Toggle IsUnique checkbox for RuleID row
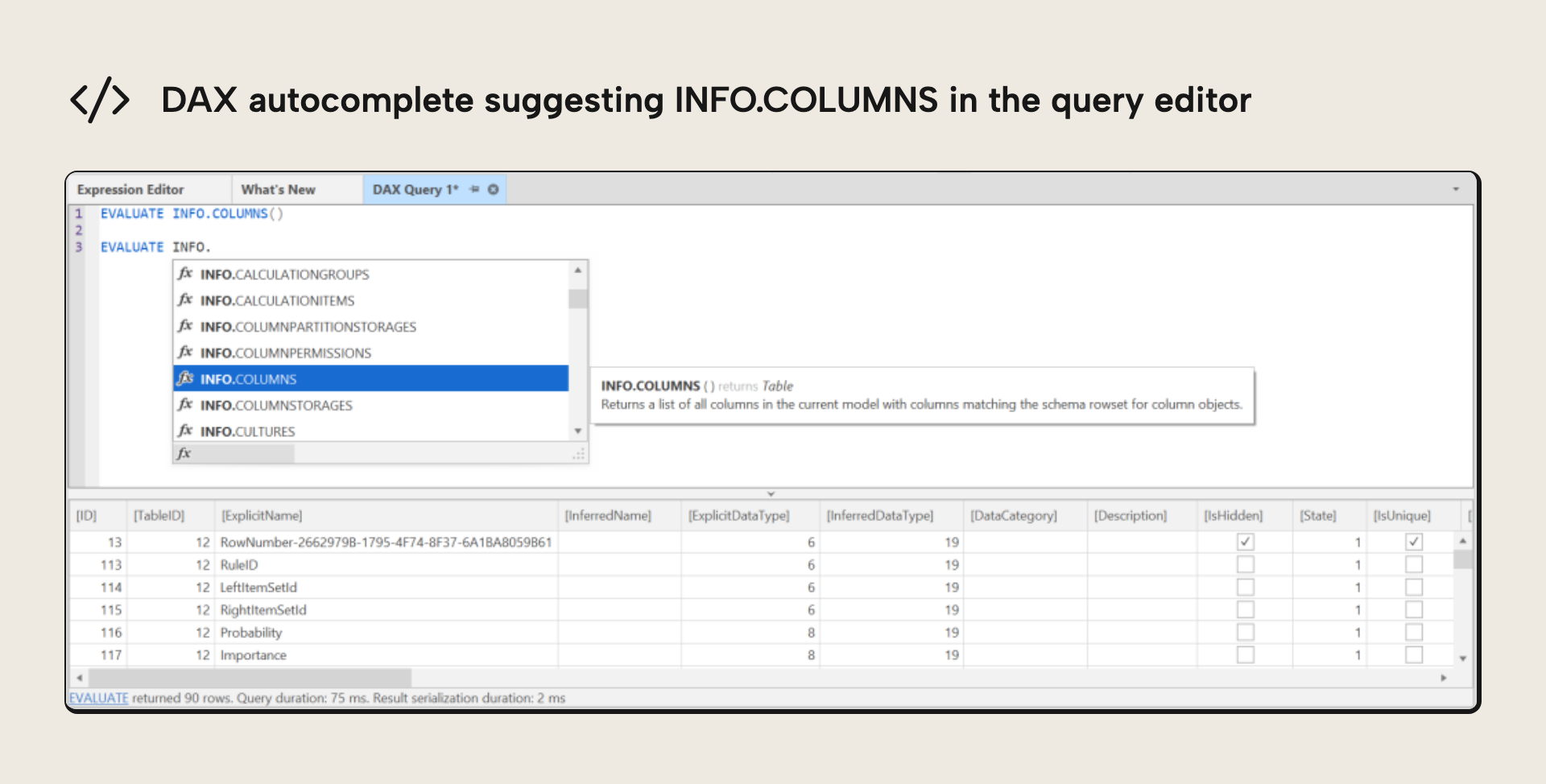Screen dimensions: 1546x784 [1414, 564]
